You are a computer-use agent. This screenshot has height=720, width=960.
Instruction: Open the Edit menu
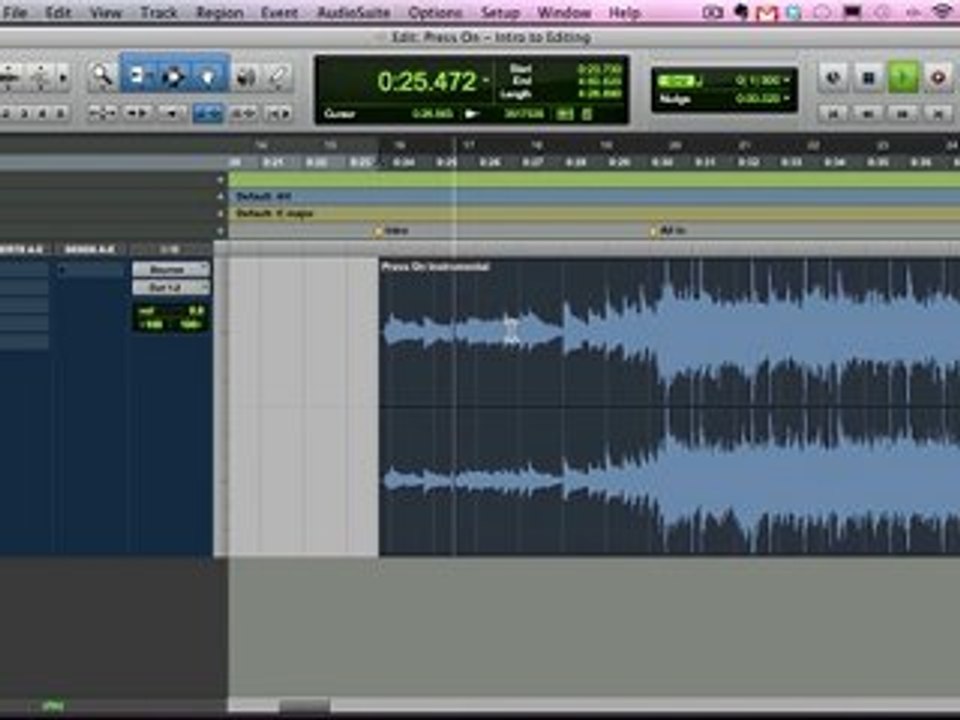click(x=58, y=12)
